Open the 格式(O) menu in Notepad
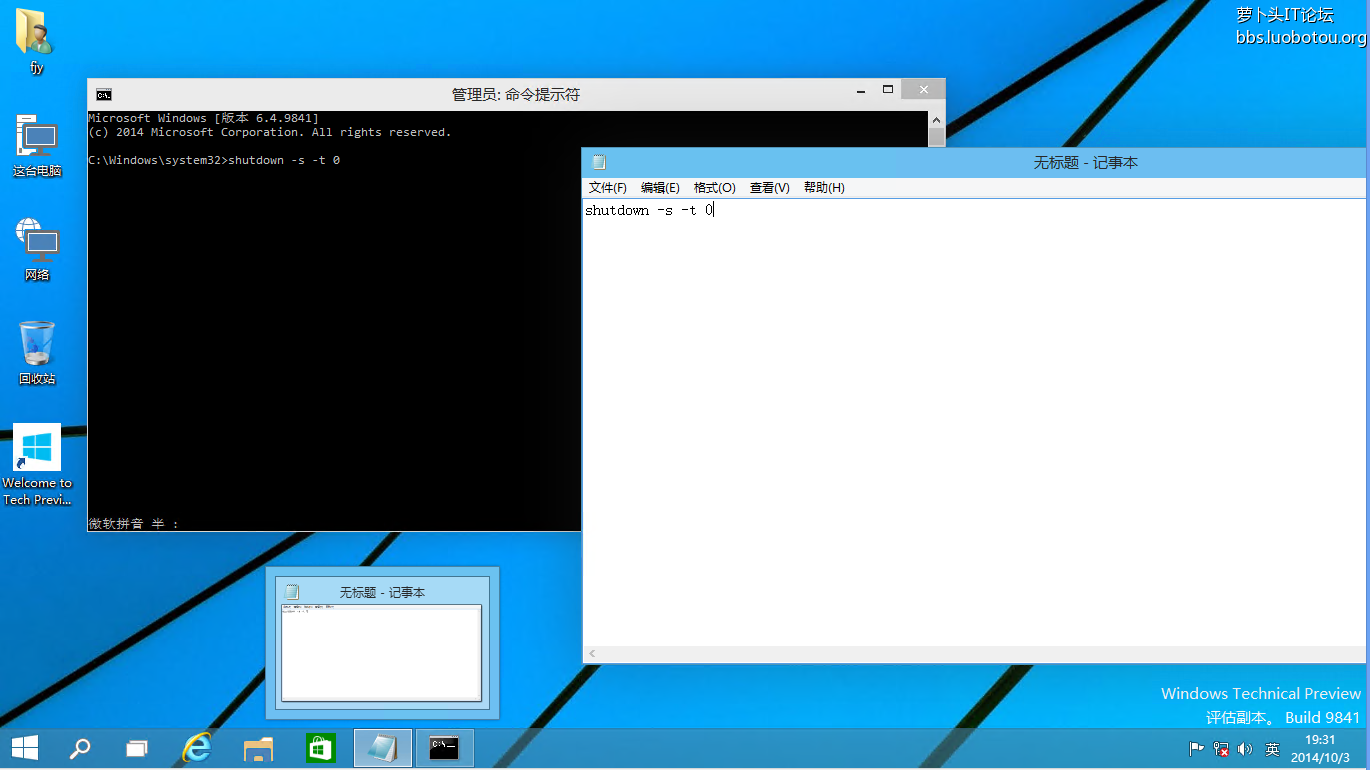This screenshot has width=1370, height=770. tap(715, 188)
